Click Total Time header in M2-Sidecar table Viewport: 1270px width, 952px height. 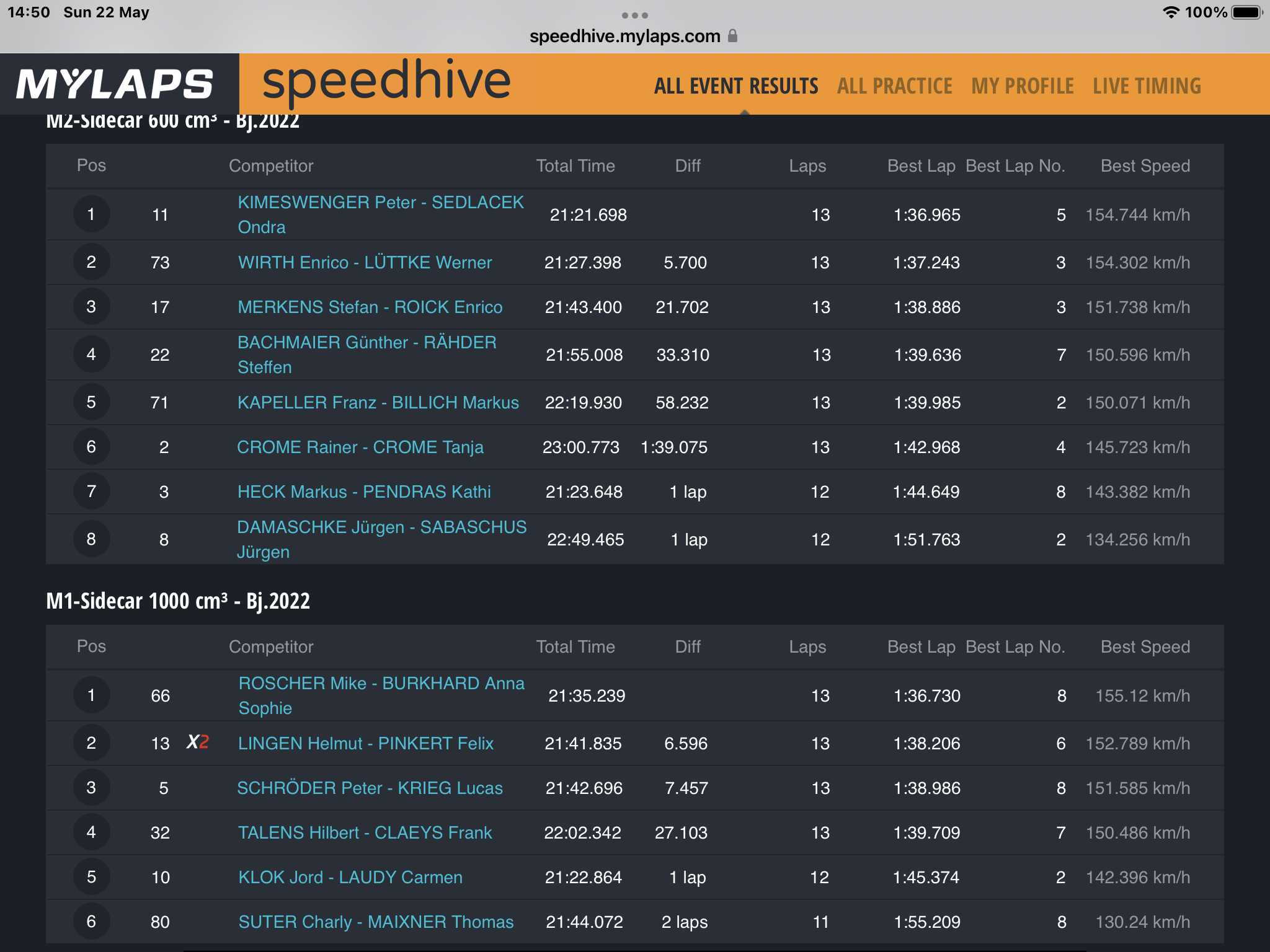pos(575,165)
